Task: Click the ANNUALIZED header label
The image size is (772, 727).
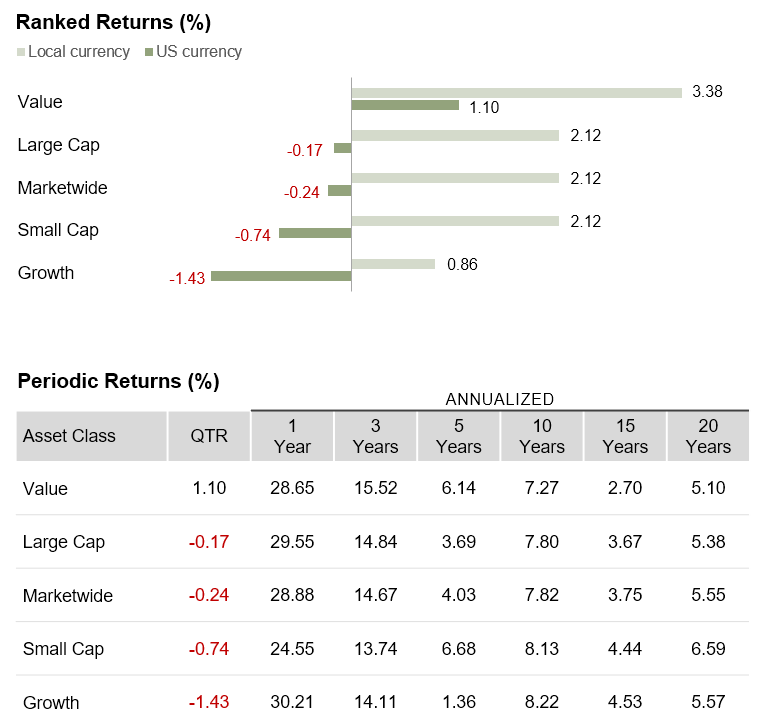Action: tap(499, 399)
